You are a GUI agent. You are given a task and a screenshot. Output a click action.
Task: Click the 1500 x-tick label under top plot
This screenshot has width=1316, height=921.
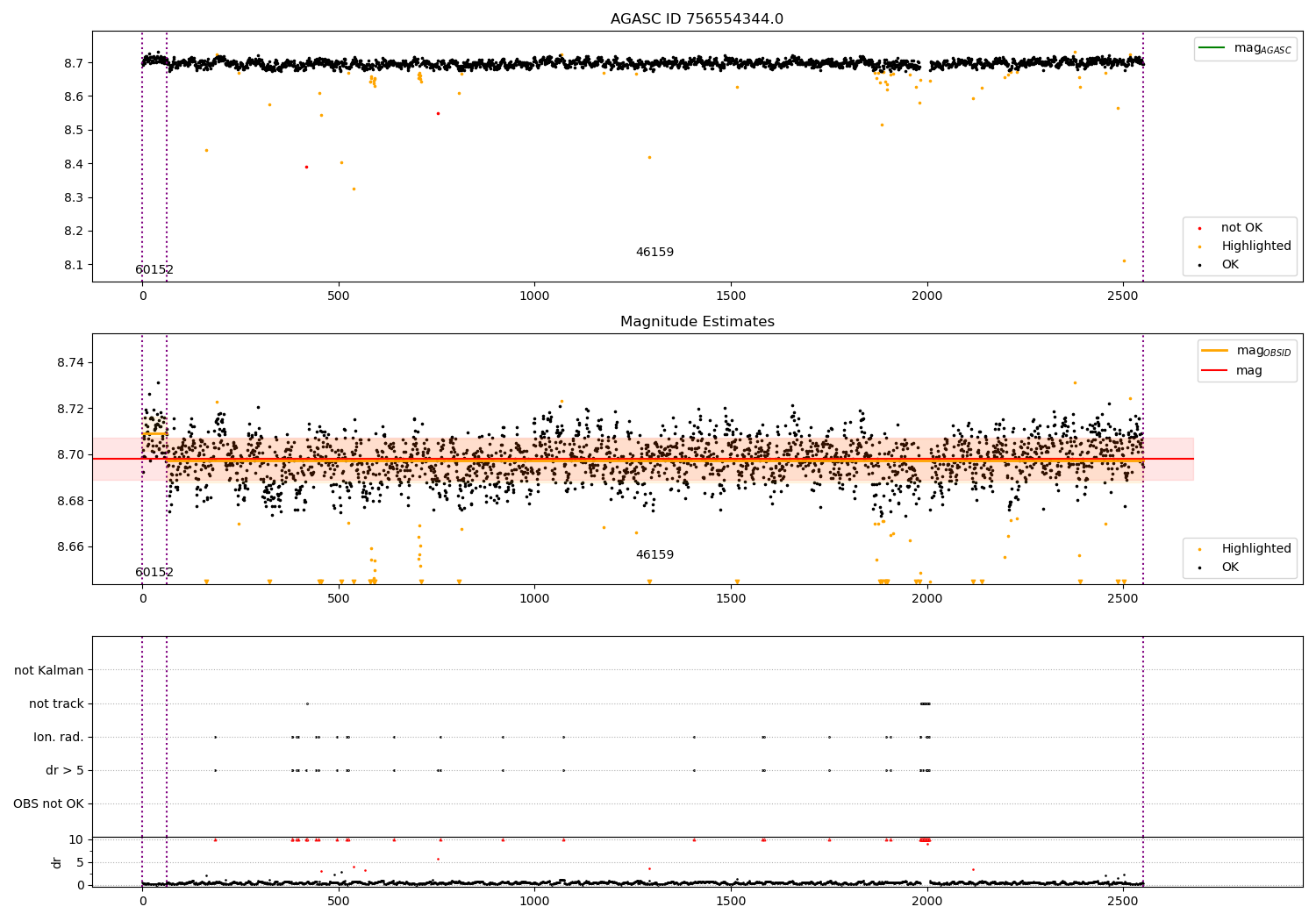(731, 296)
